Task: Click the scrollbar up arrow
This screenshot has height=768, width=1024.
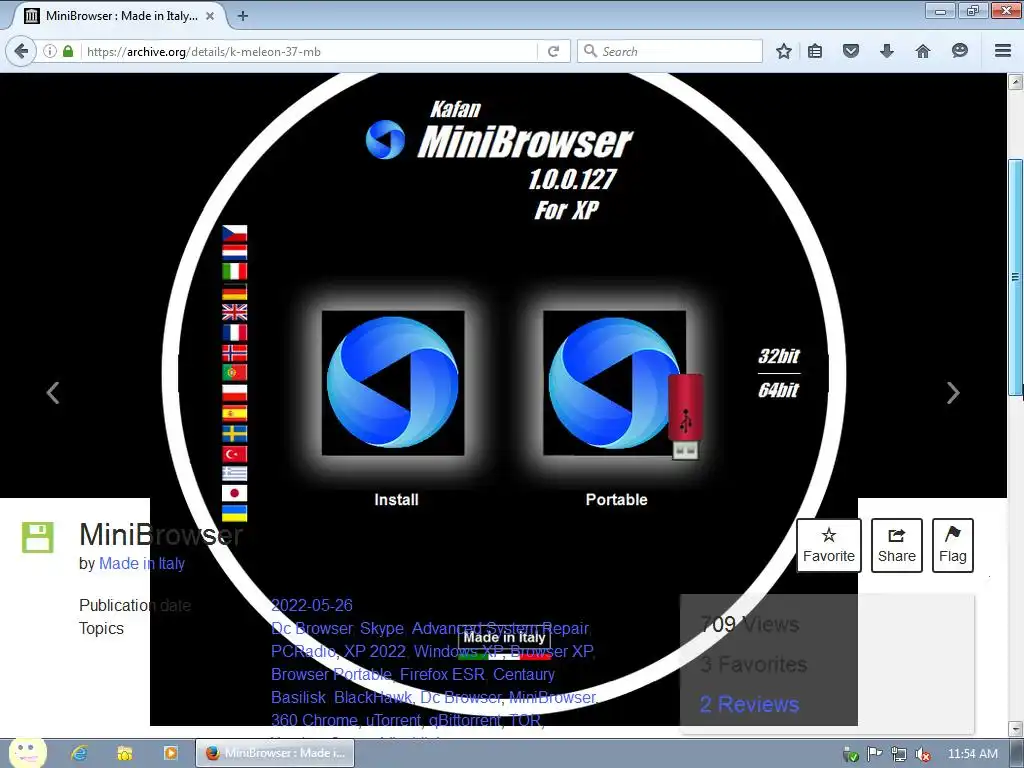Action: tap(1015, 82)
